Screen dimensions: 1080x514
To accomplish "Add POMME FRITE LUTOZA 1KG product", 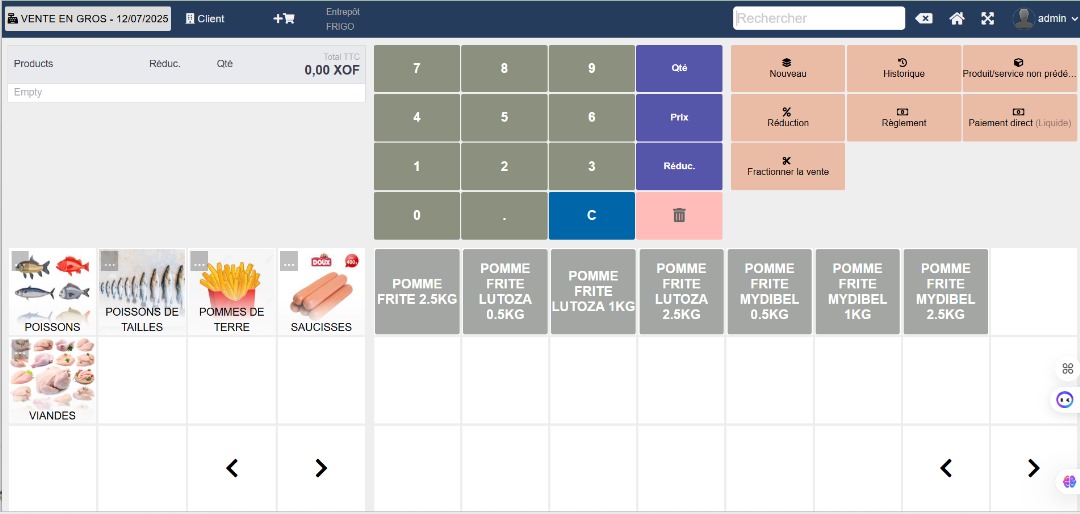I will click(593, 292).
